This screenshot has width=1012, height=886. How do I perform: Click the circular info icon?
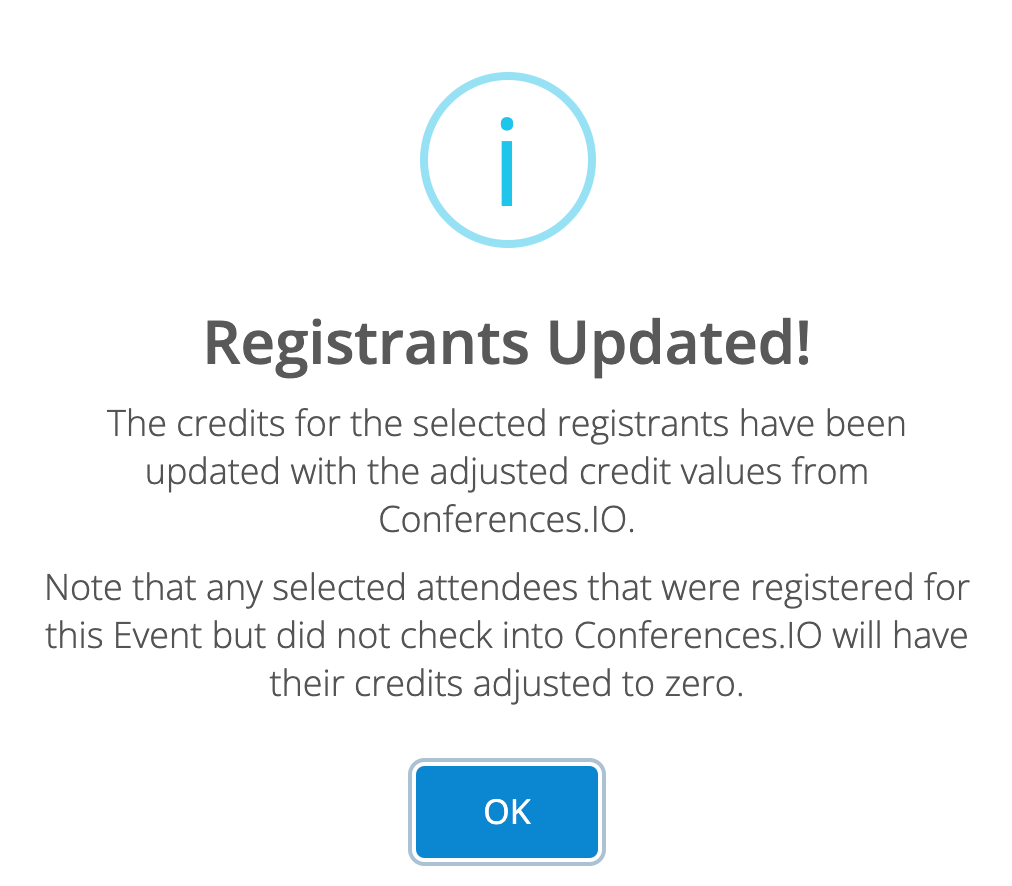click(507, 160)
